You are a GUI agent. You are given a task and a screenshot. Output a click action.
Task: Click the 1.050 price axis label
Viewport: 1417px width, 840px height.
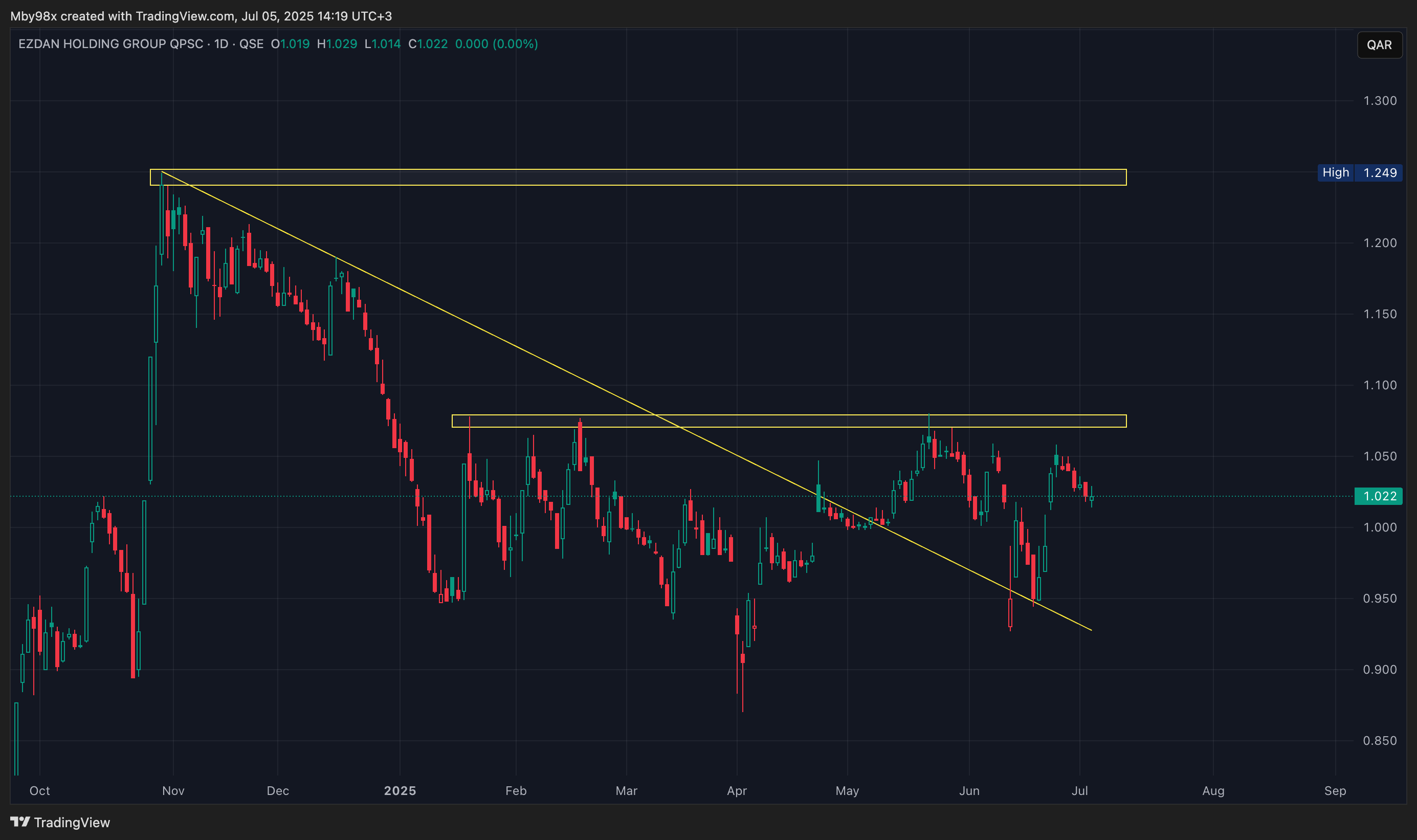click(x=1380, y=456)
